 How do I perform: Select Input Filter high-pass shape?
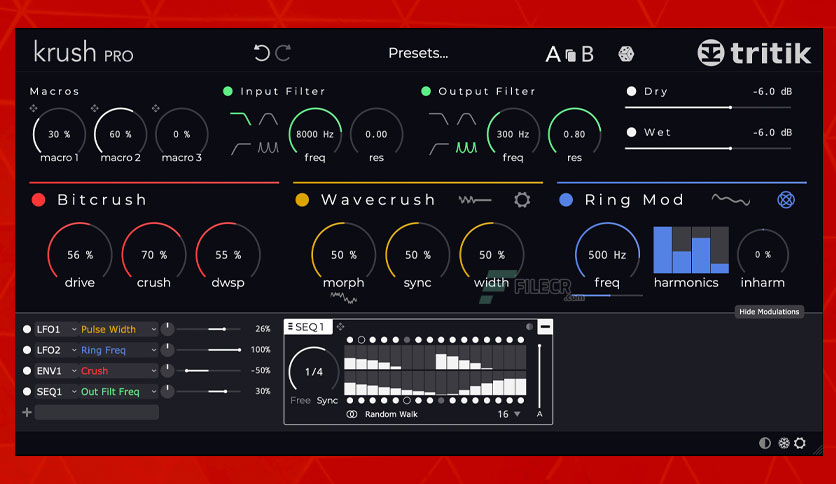click(x=240, y=148)
